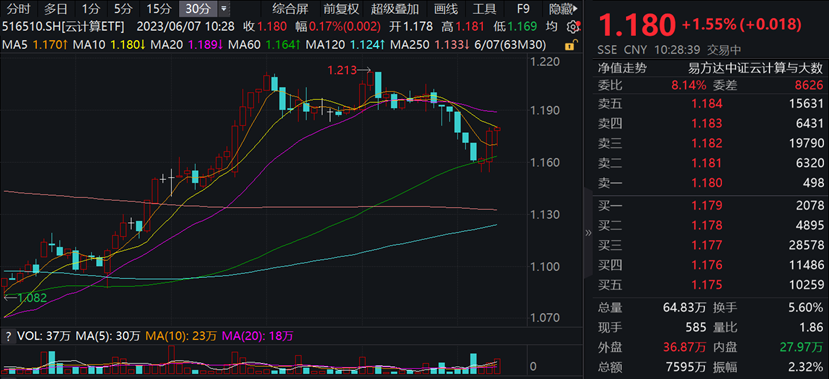829x379 pixels.
Task: Click the volume MA(5): 30万 label
Action: (x=108, y=336)
